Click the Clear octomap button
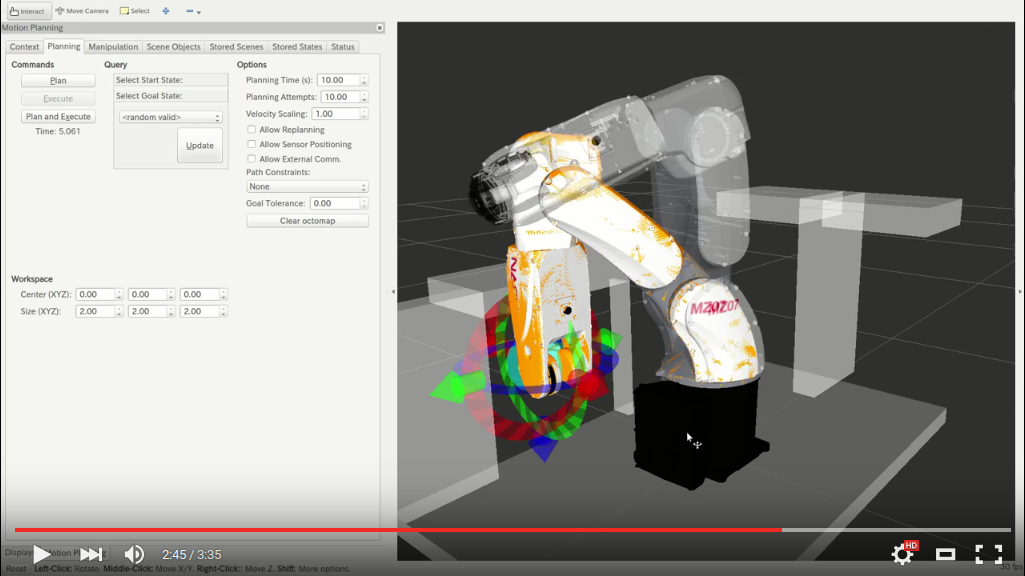This screenshot has height=576, width=1025. coord(307,221)
